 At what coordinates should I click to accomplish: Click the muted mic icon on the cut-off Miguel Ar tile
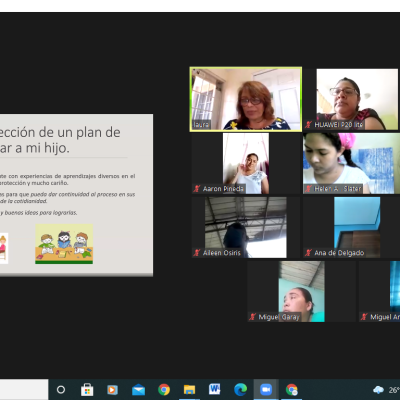(x=364, y=317)
